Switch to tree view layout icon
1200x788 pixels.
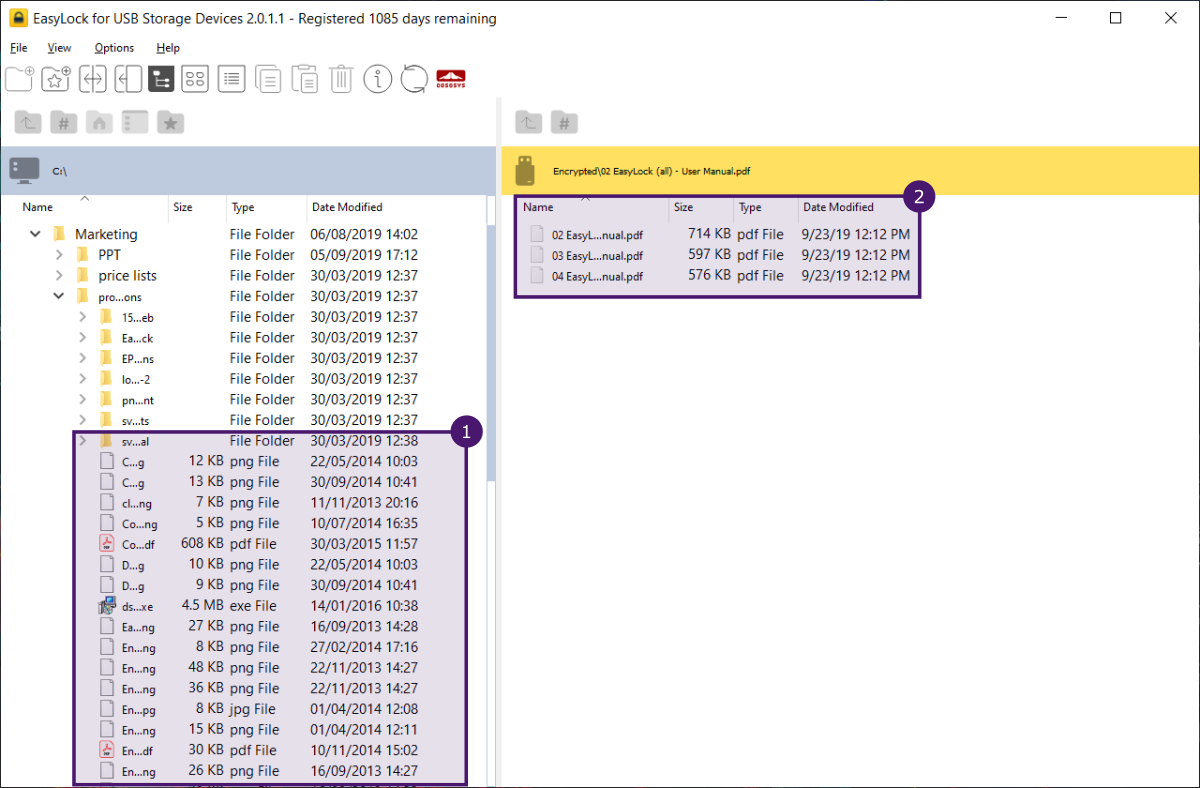pyautogui.click(x=161, y=78)
